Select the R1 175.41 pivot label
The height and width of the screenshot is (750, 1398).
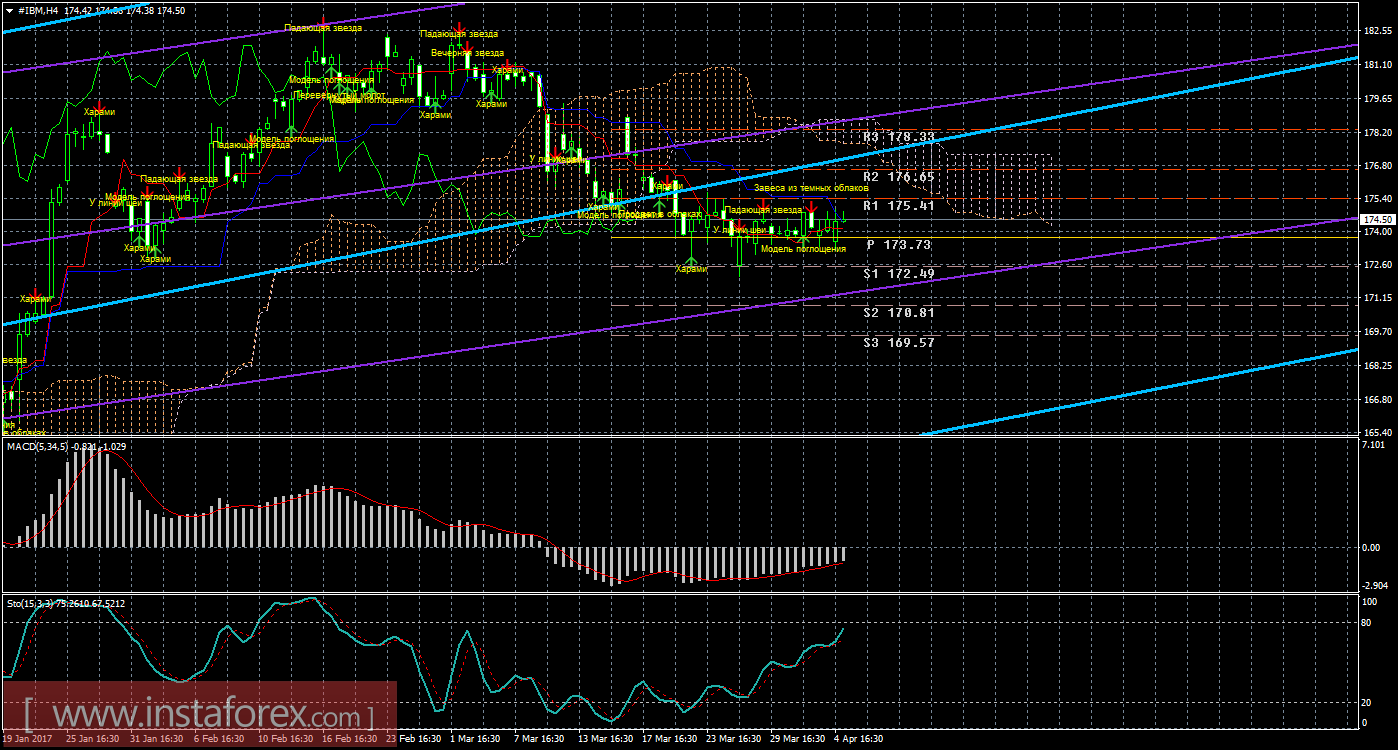coord(899,206)
